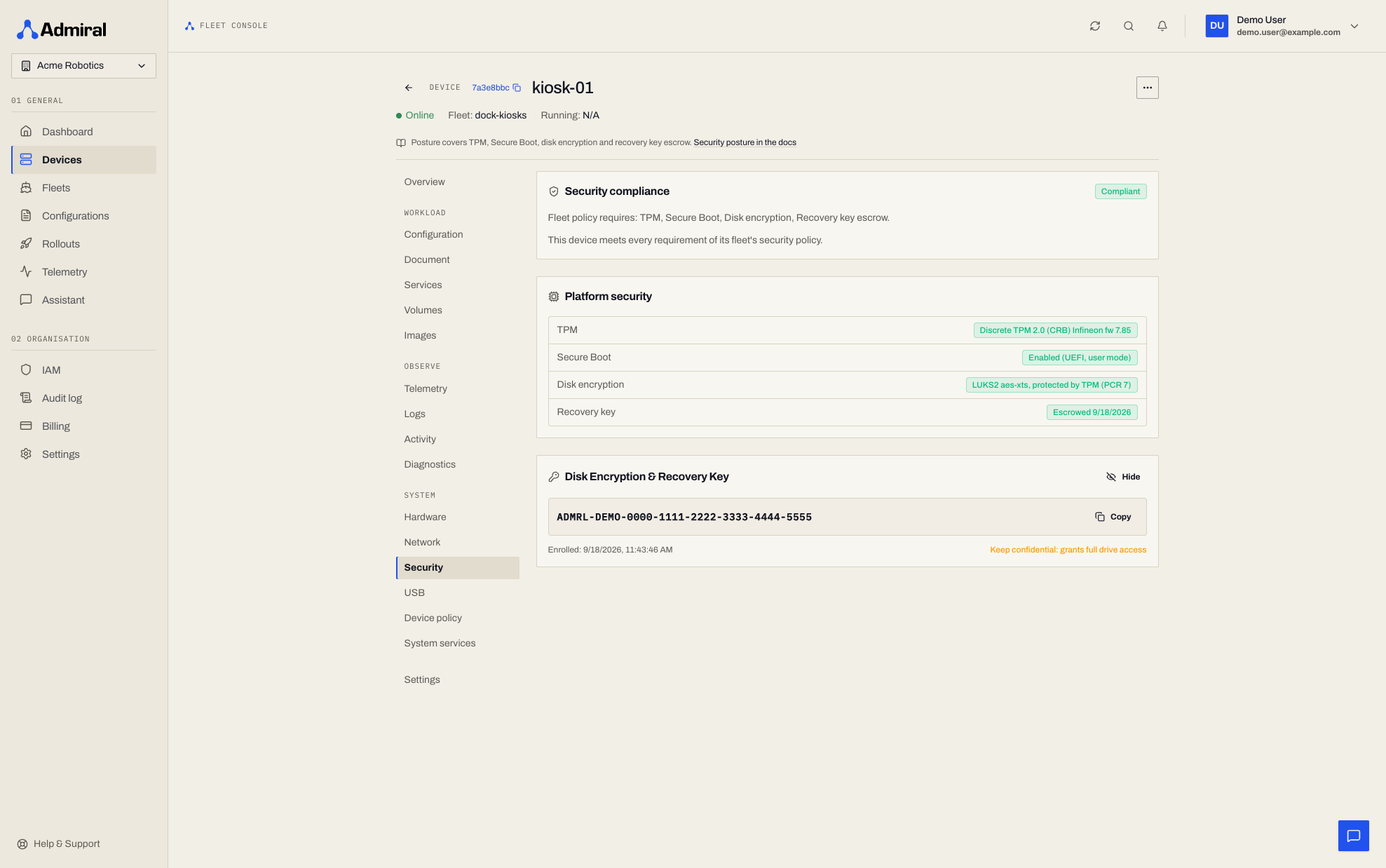Open Fleets from the sidebar

[83, 188]
